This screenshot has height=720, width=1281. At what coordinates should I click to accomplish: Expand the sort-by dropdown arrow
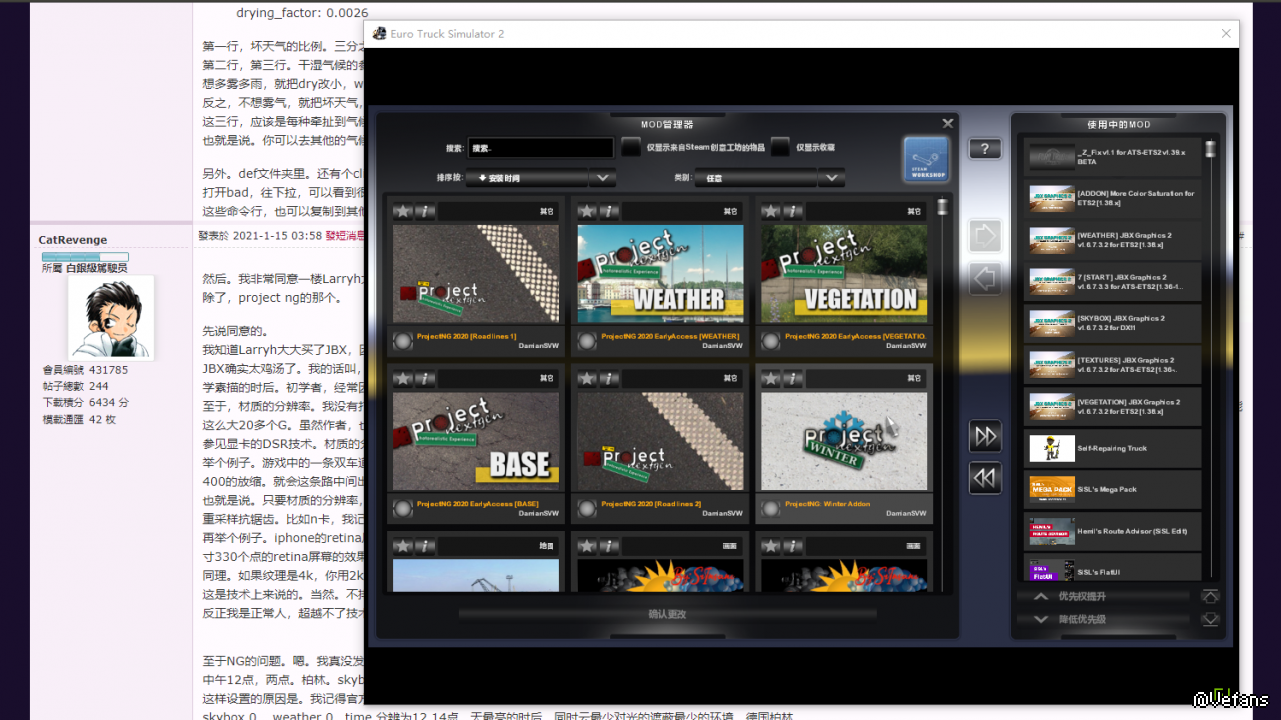click(x=601, y=178)
